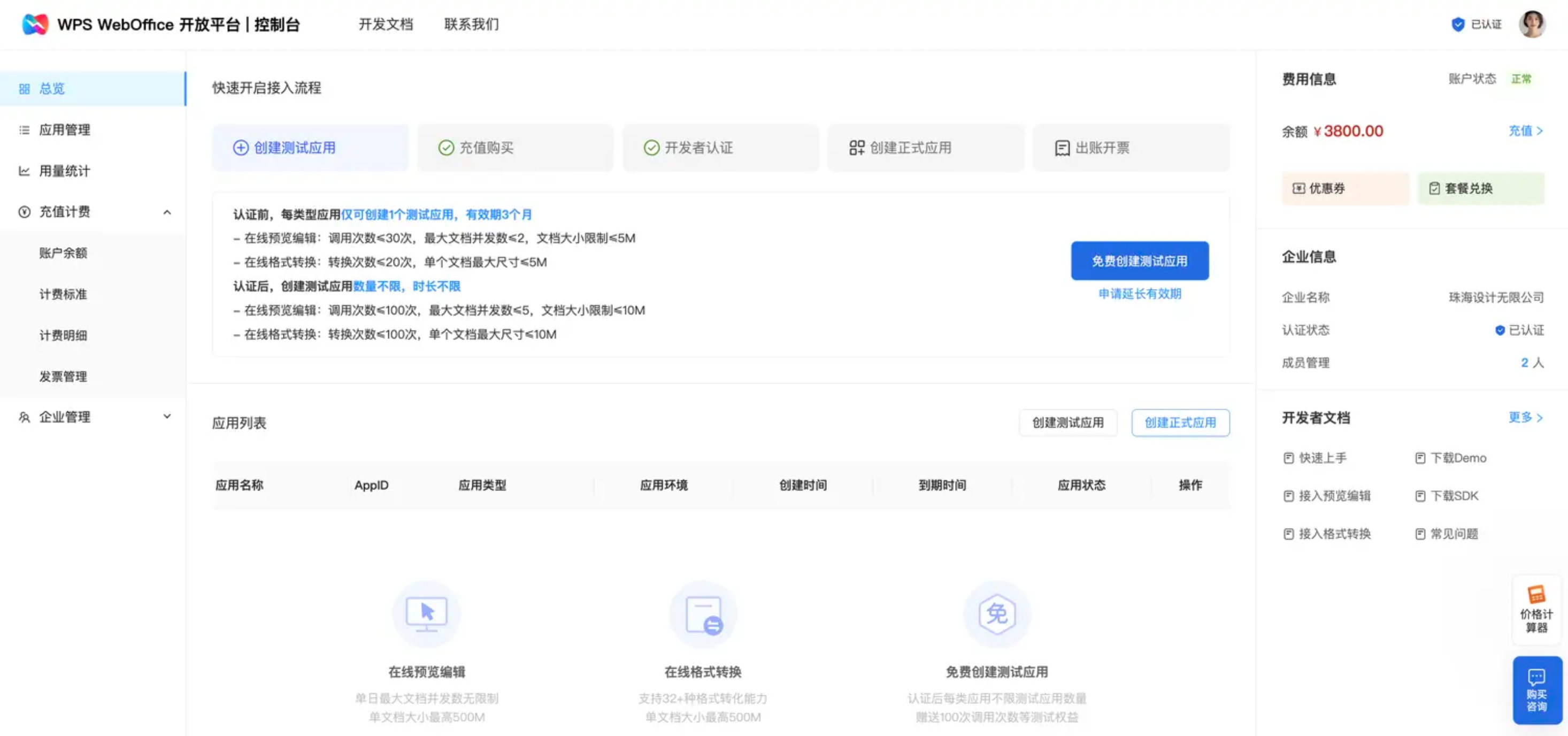Select the 用量统计 sidebar item
Viewport: 1568px width, 736px height.
click(x=65, y=171)
